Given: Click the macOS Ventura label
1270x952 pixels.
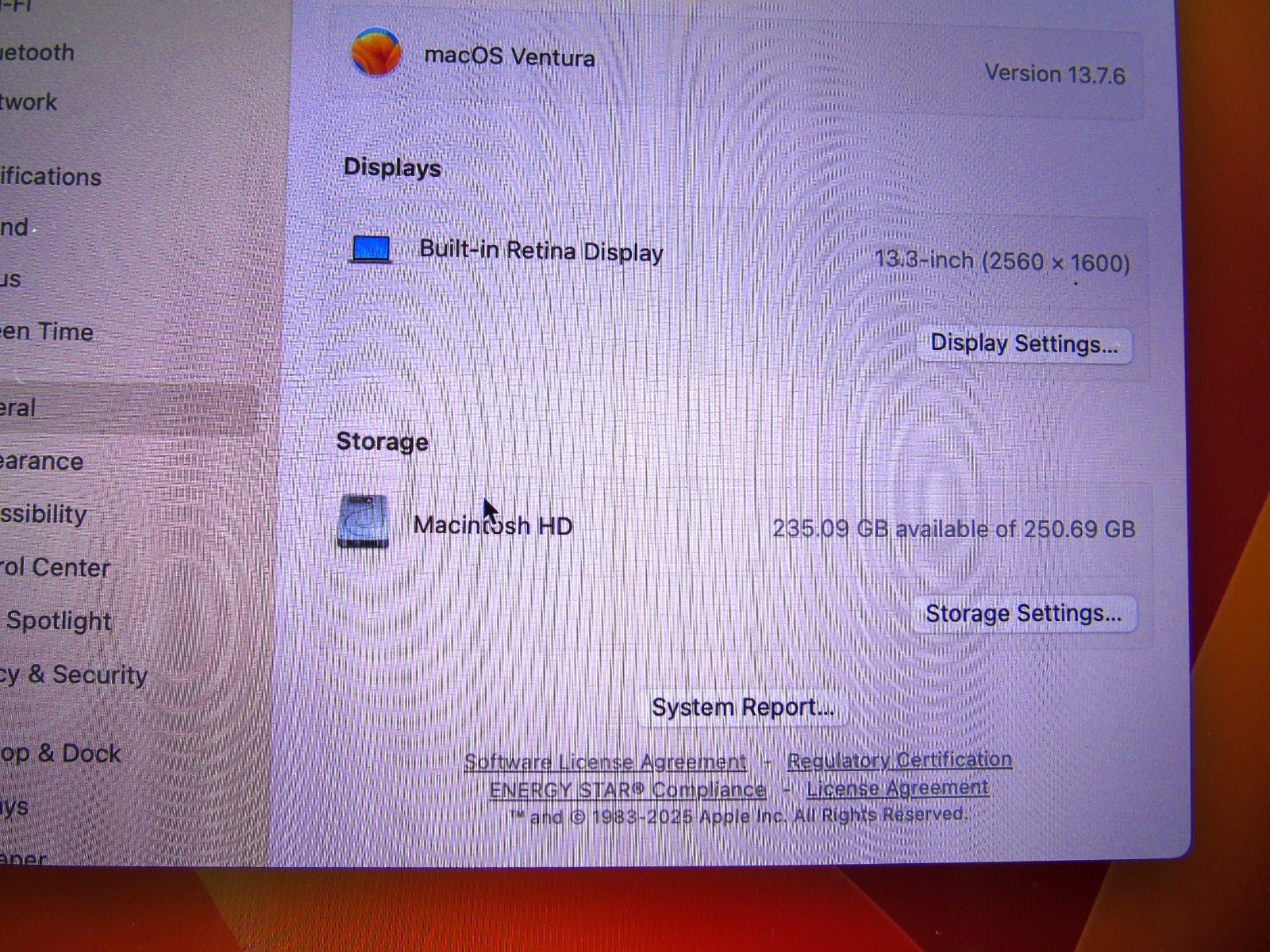Looking at the screenshot, I should 509,56.
